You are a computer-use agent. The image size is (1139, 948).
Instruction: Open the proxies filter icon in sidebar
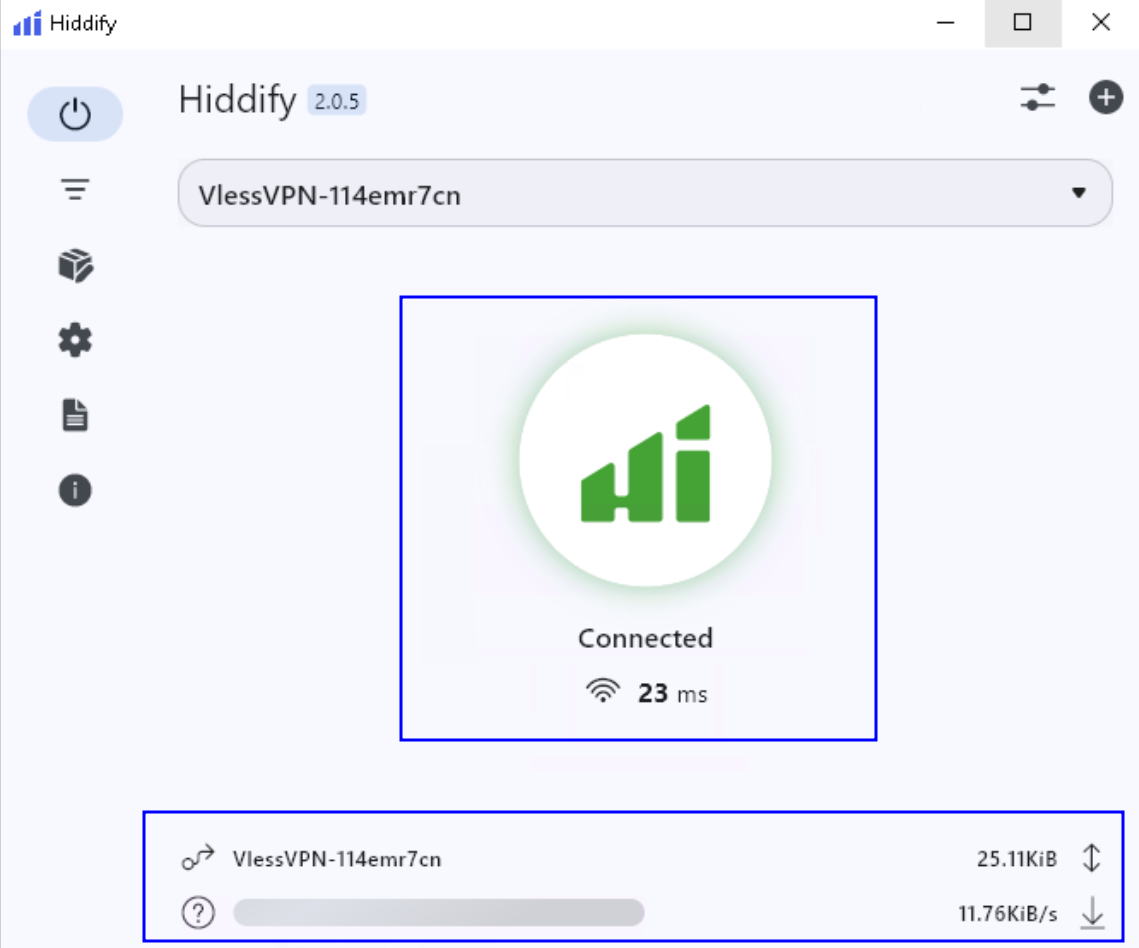coord(75,189)
